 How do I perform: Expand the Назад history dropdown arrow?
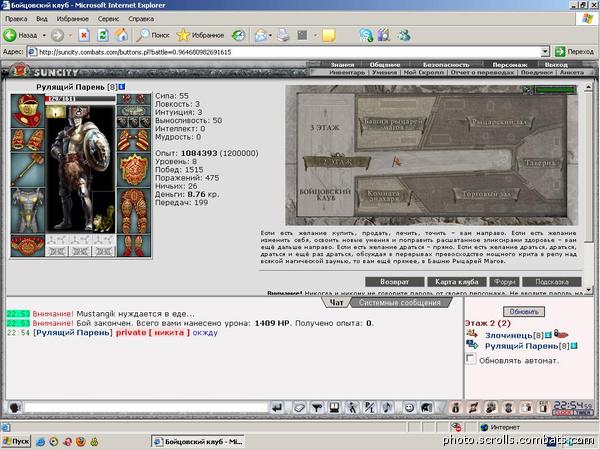point(44,36)
